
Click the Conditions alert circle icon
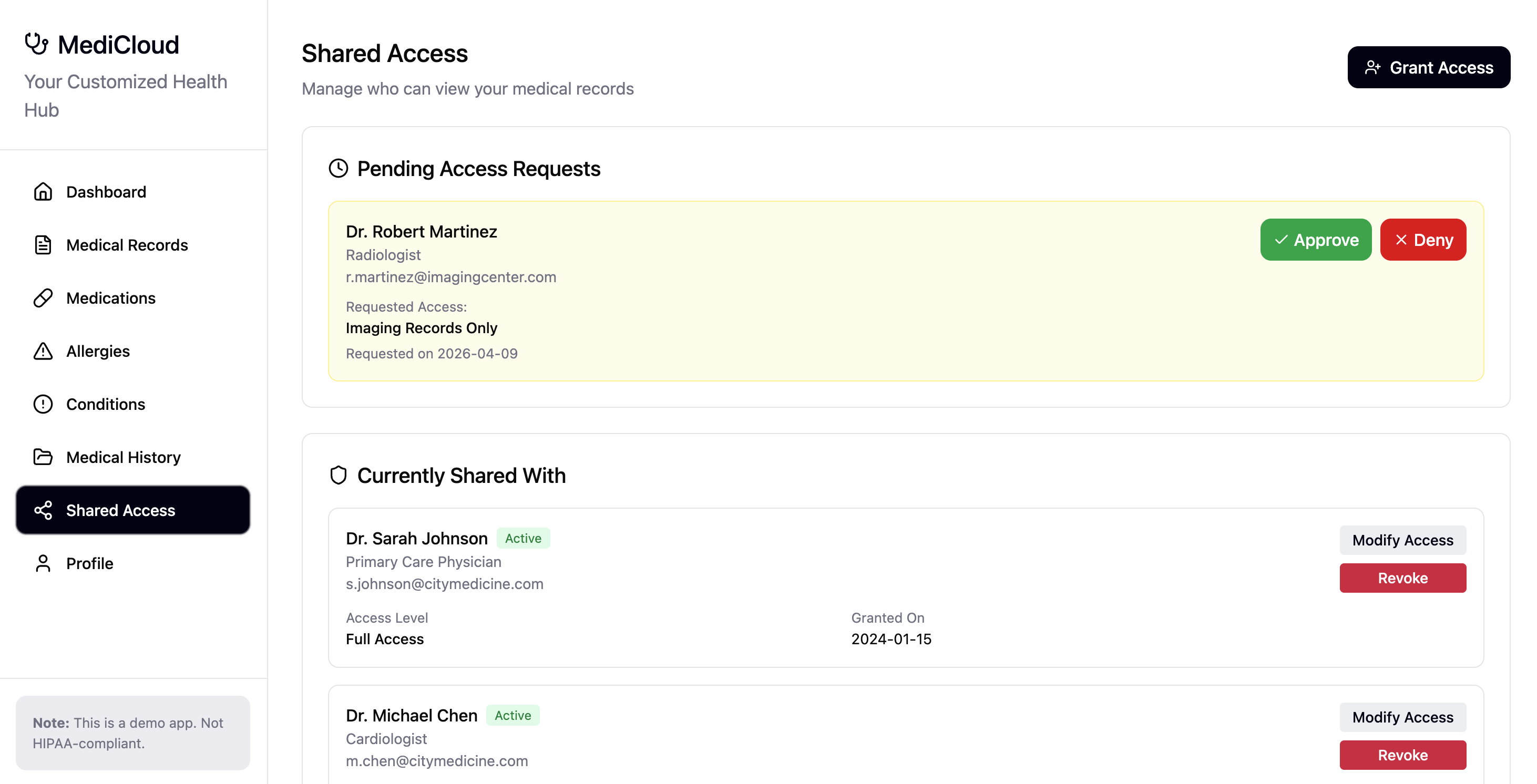(x=43, y=405)
